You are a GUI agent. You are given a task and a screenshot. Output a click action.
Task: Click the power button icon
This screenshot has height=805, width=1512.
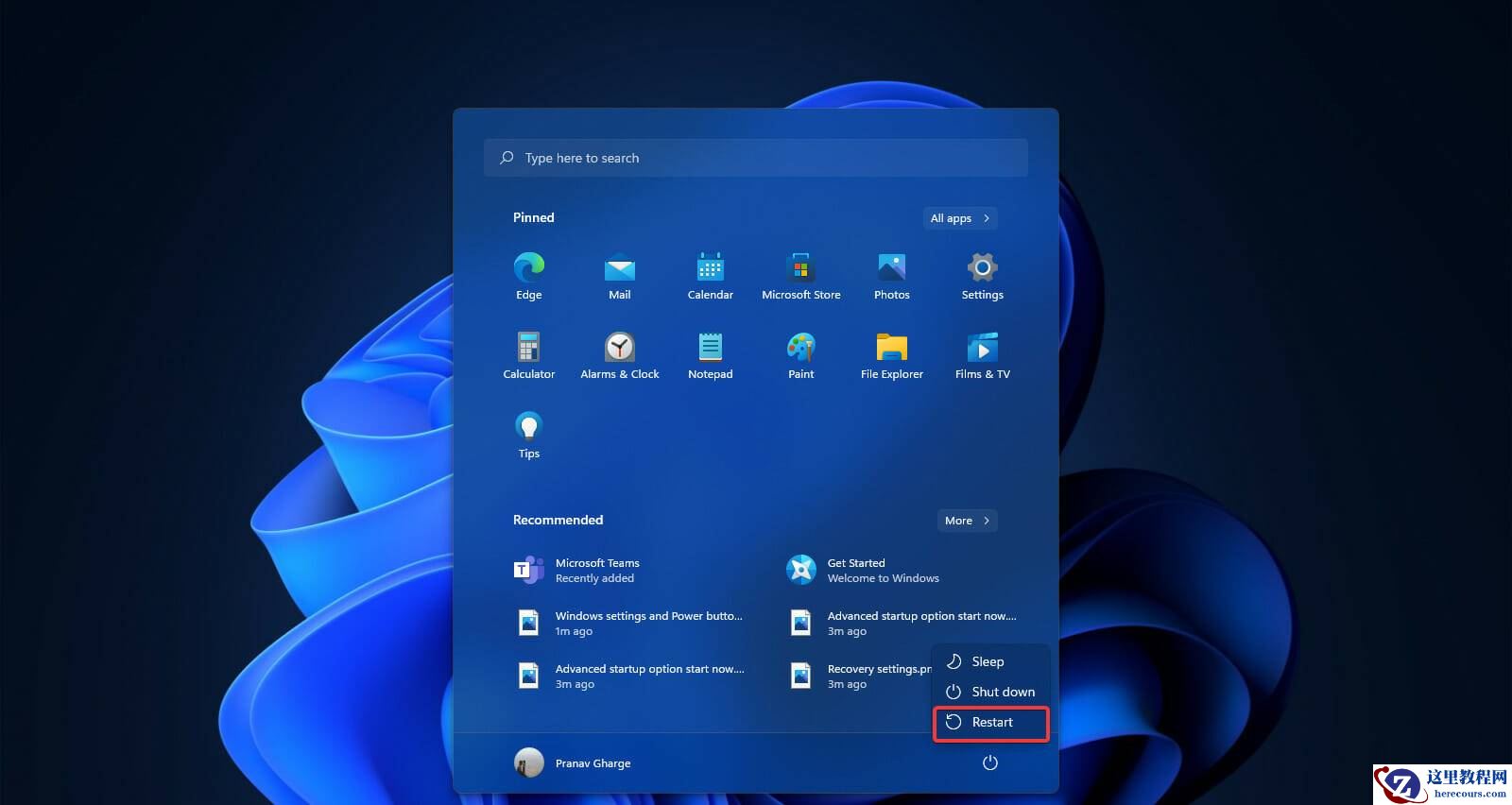tap(990, 762)
